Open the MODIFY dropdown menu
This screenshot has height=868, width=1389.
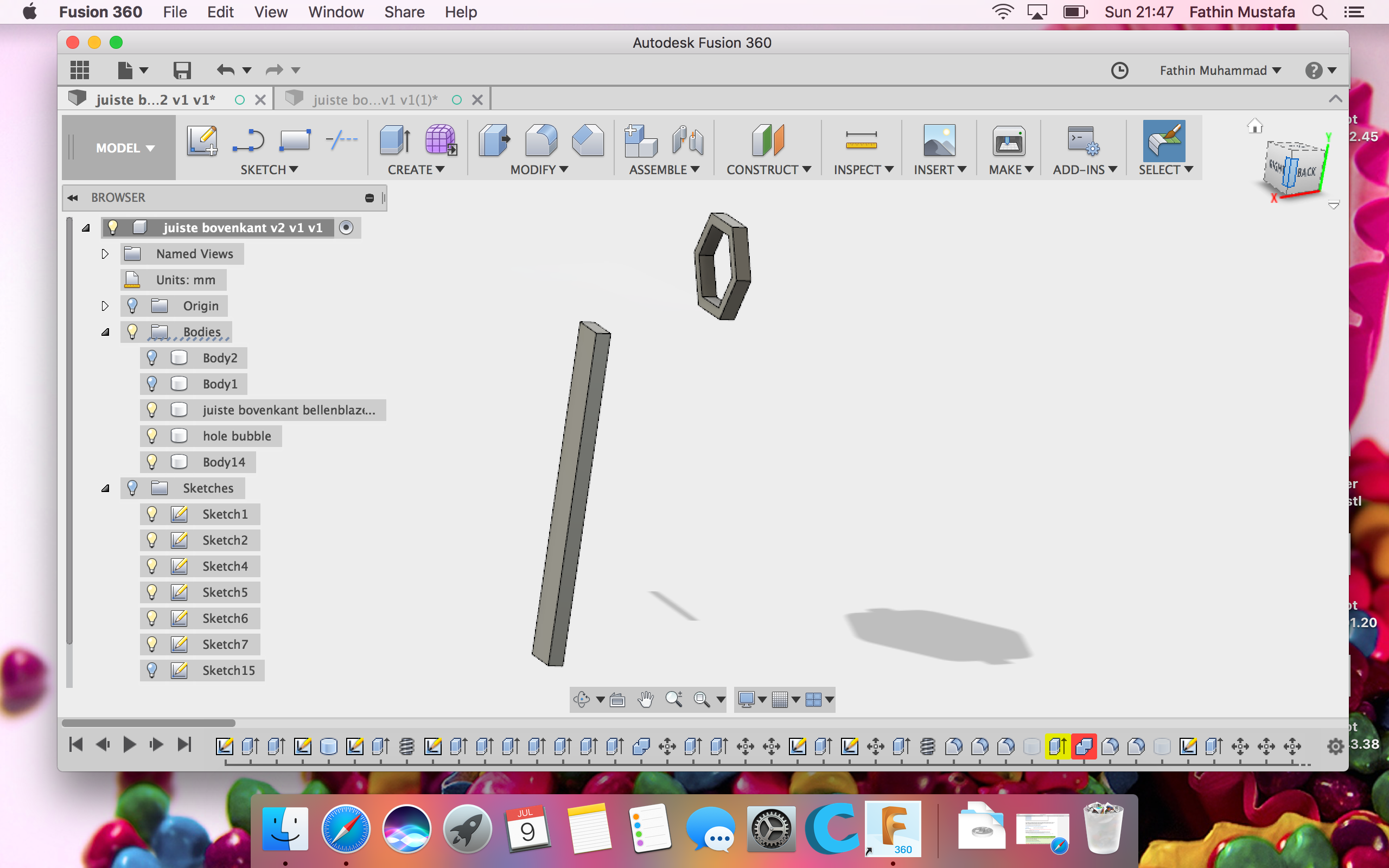pyautogui.click(x=539, y=169)
